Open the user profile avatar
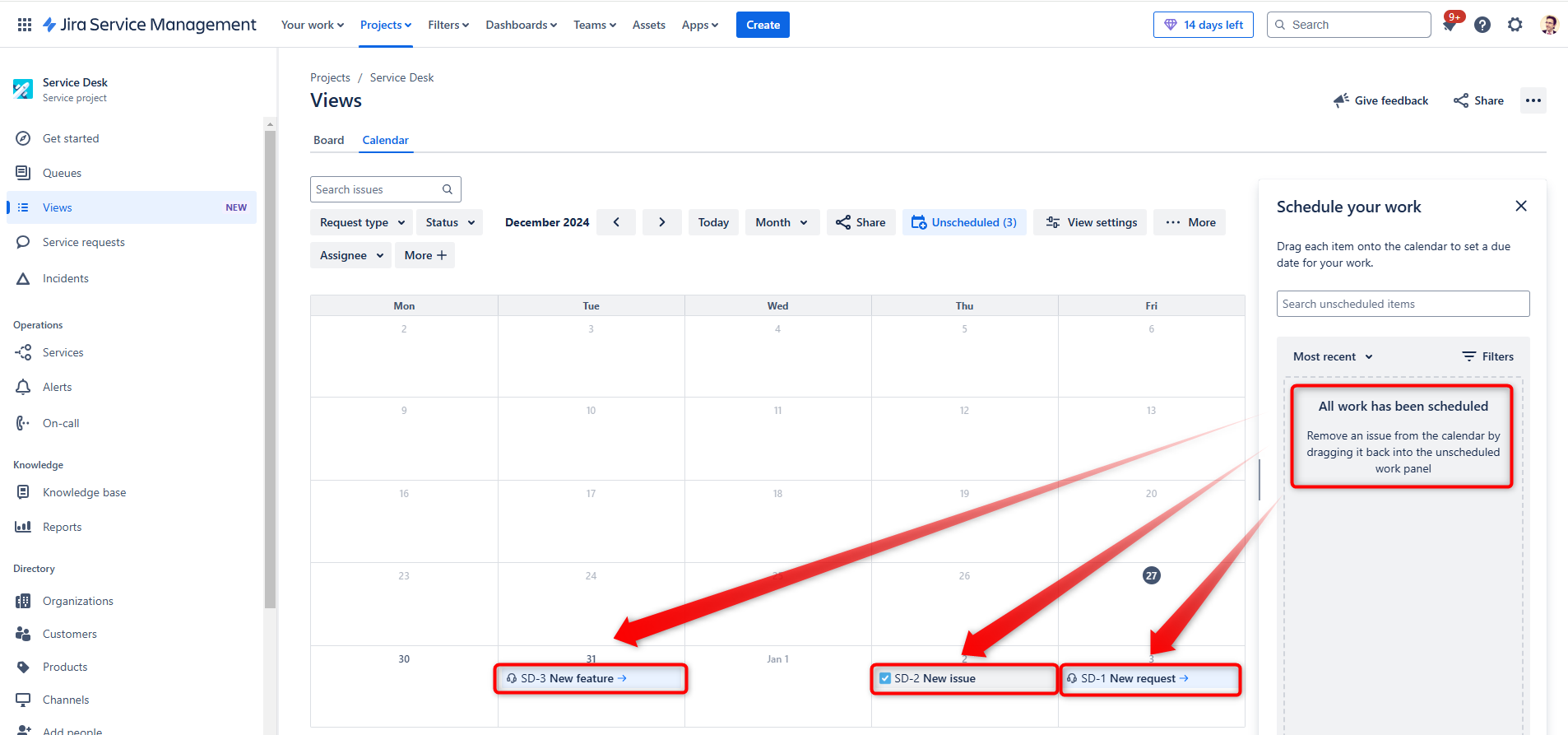1568x735 pixels. [1549, 25]
